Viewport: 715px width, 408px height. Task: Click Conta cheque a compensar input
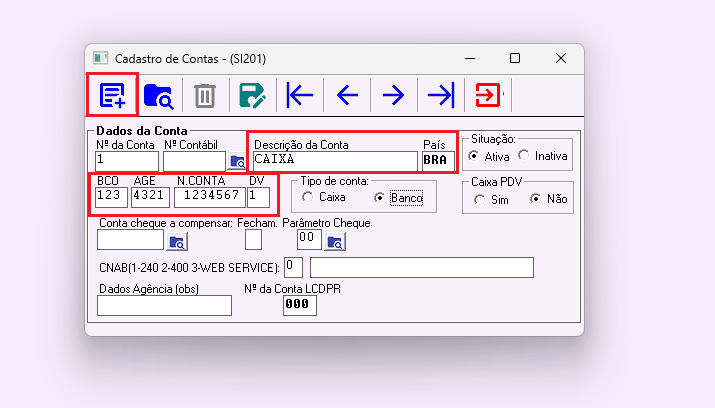point(130,239)
